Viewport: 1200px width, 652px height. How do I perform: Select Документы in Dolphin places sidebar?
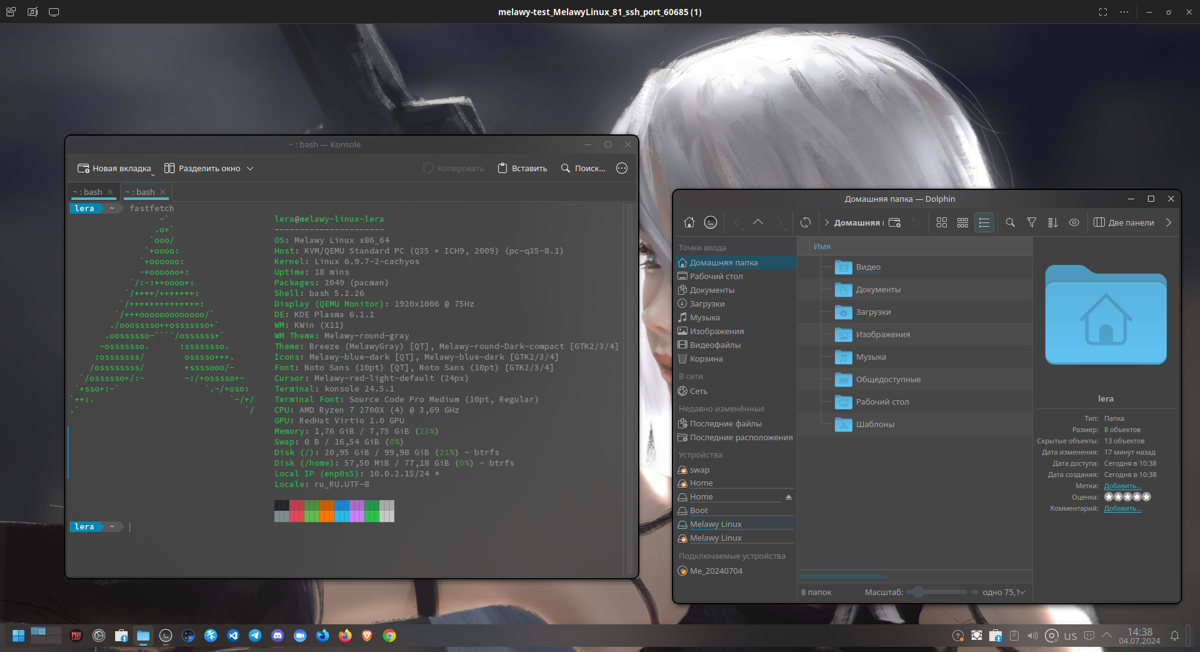pyautogui.click(x=736, y=290)
